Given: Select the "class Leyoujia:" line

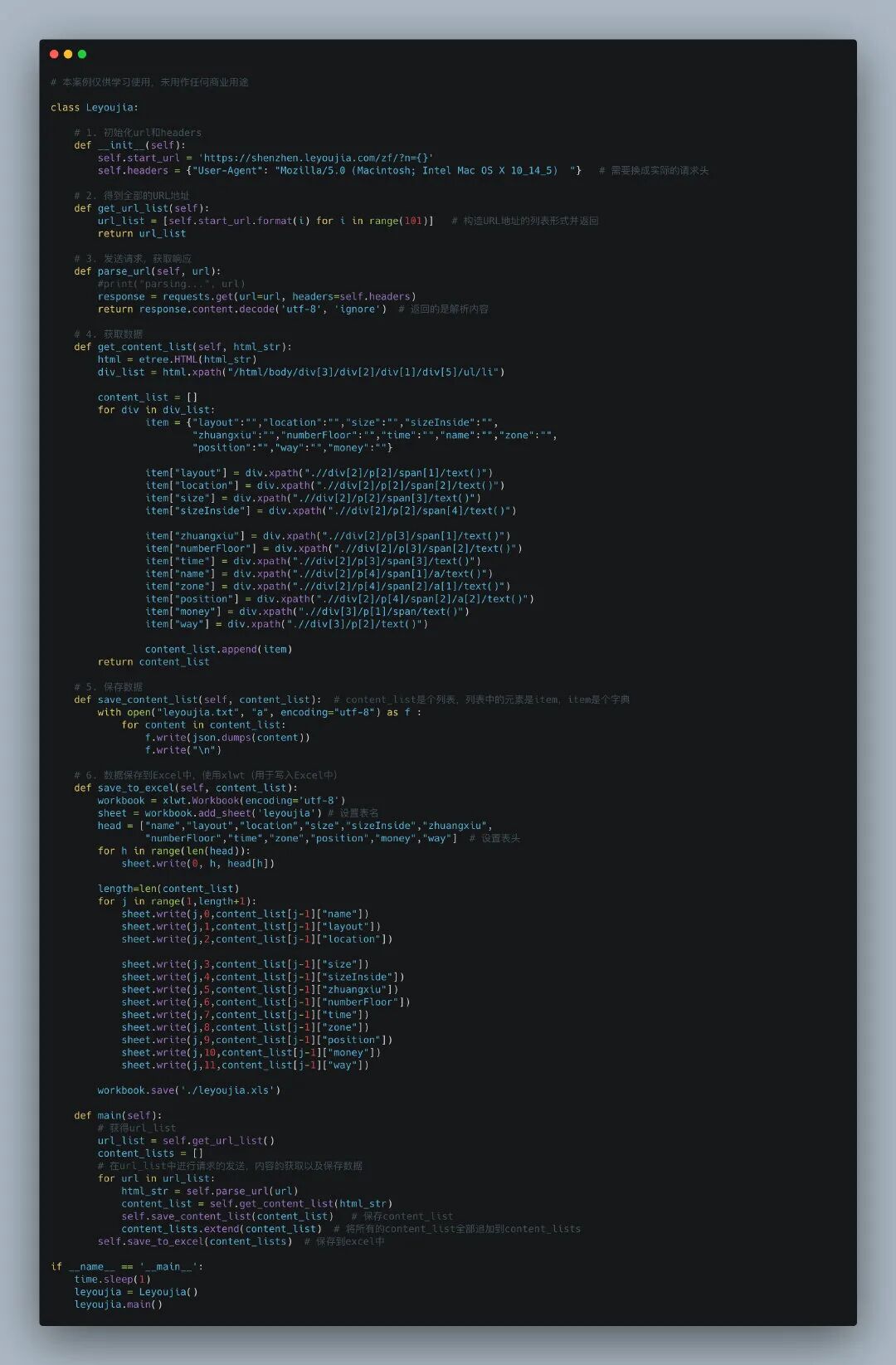Looking at the screenshot, I should click(x=95, y=107).
